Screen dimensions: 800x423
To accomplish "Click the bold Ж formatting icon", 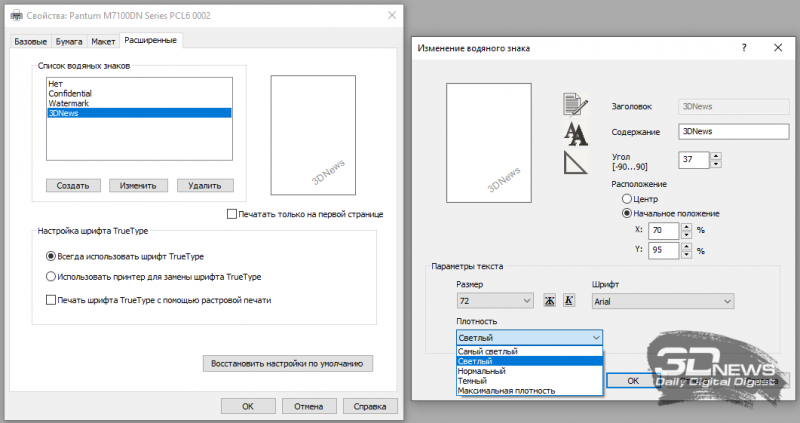I will click(549, 301).
